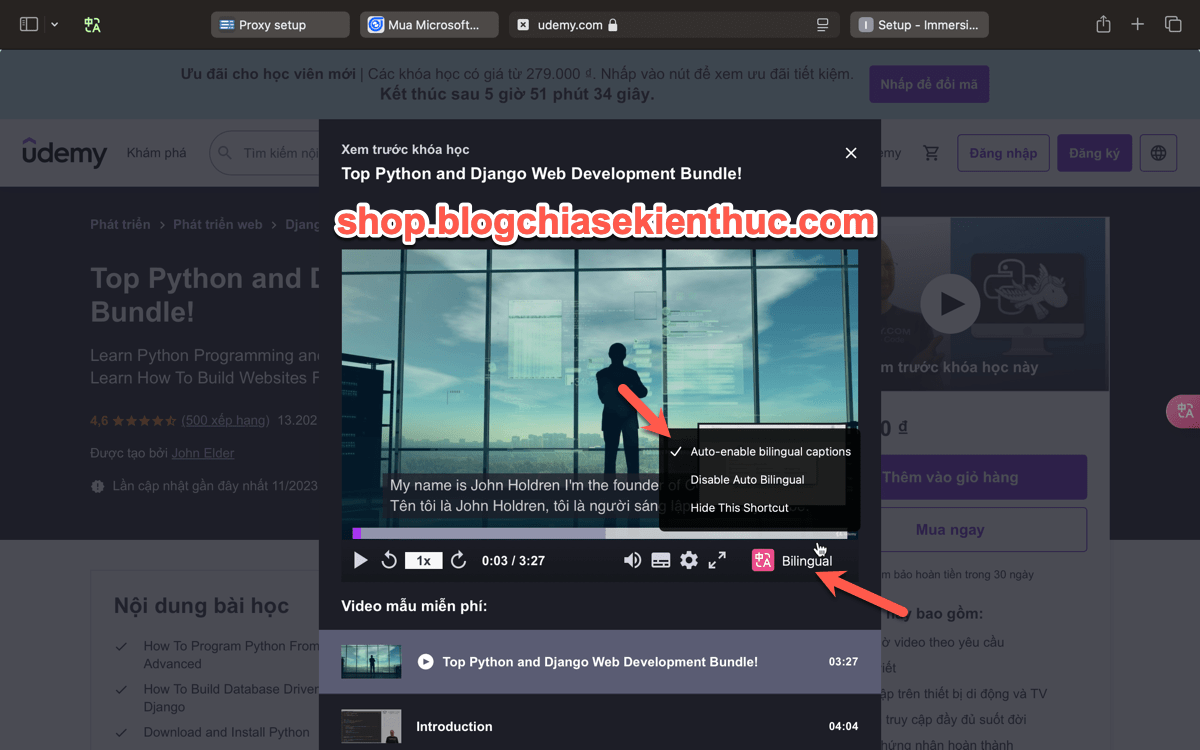Open the John Elder instructor link

(x=203, y=453)
